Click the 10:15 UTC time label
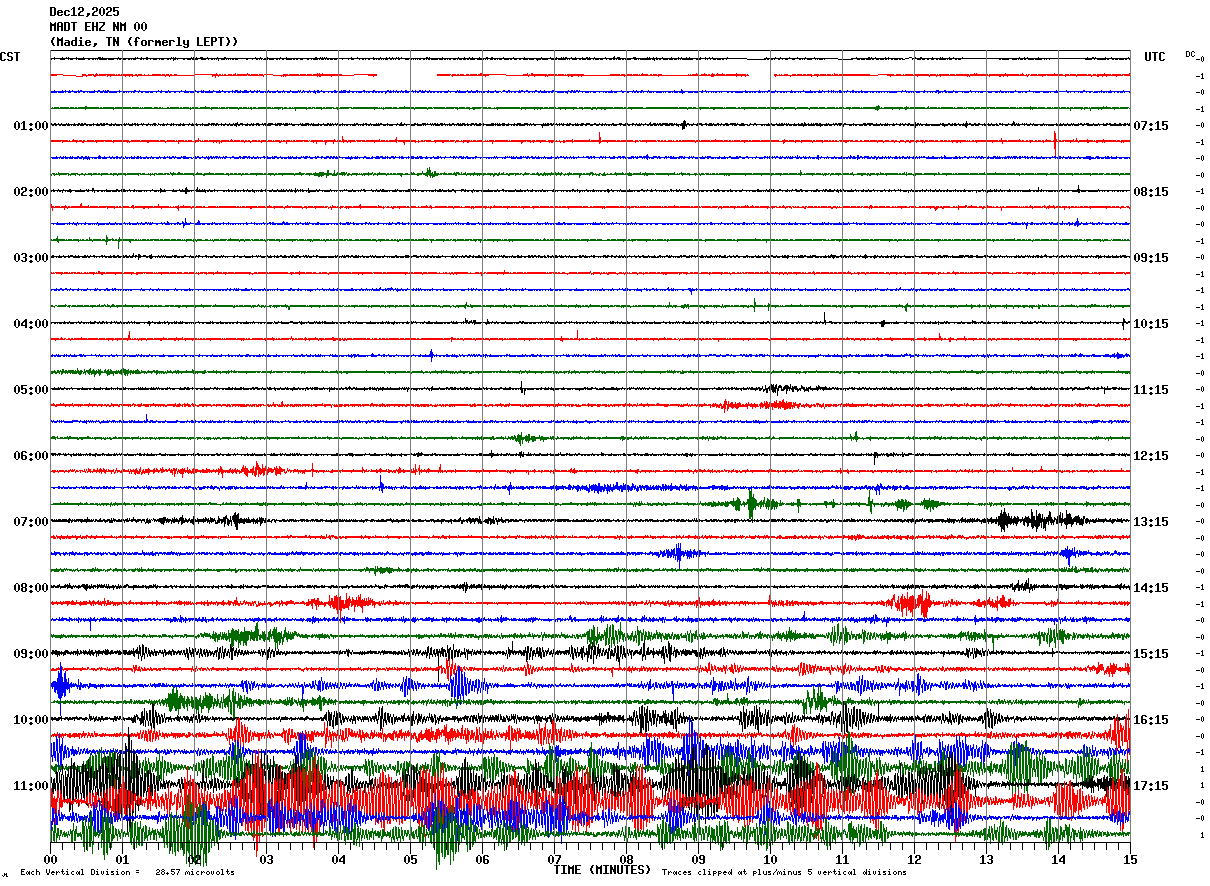 pos(1151,324)
